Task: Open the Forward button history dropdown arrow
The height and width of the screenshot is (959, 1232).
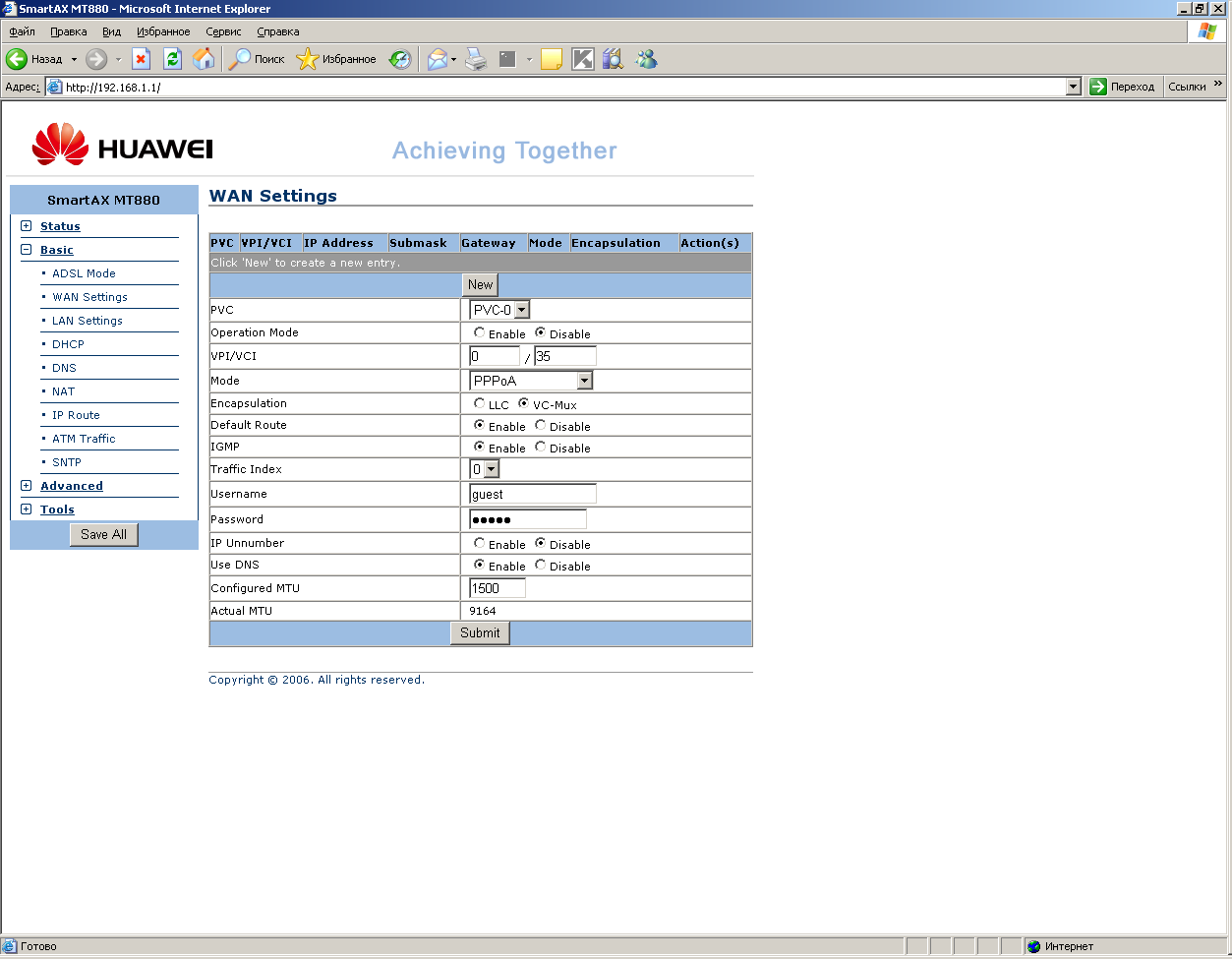Action: (x=118, y=59)
